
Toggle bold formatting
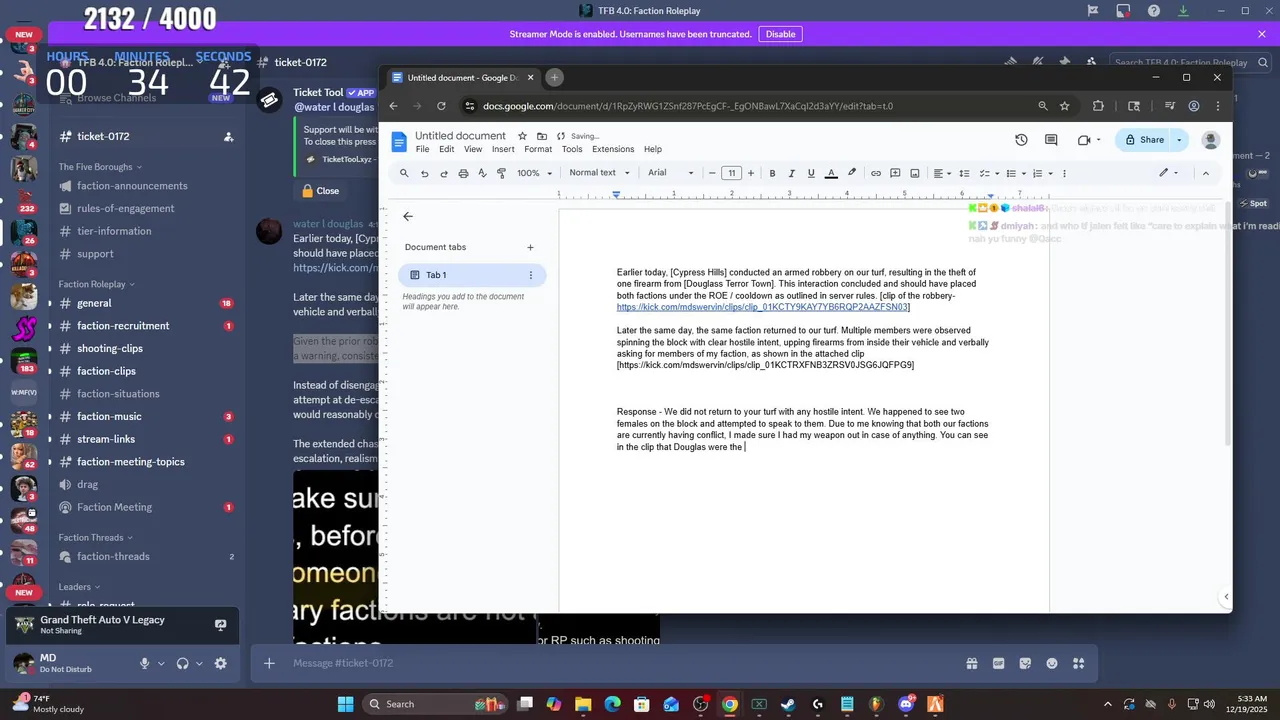tap(772, 173)
